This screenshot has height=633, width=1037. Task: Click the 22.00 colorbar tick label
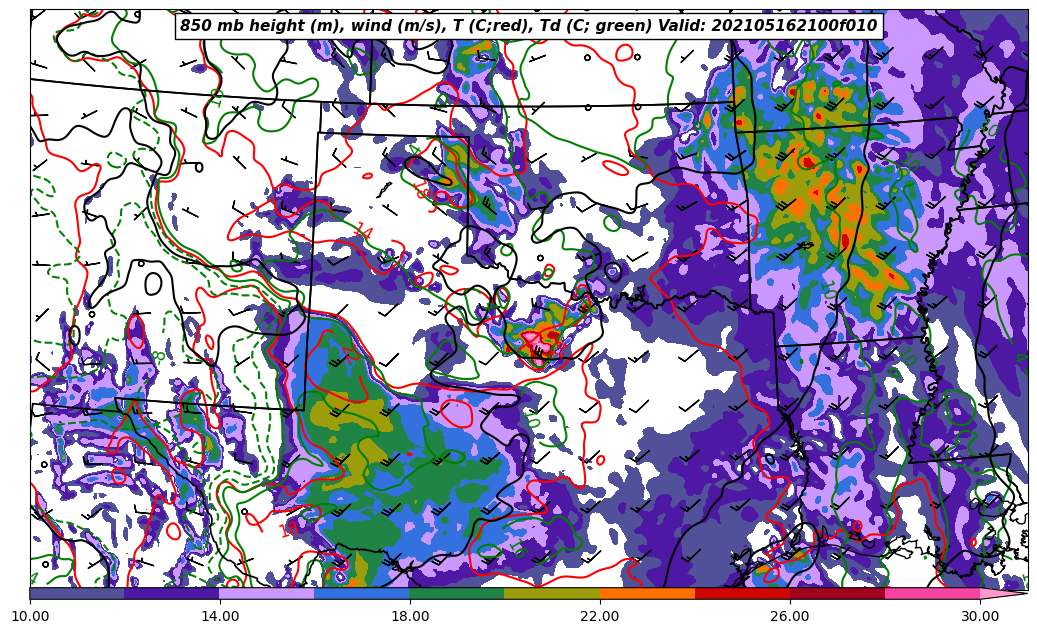coord(599,616)
